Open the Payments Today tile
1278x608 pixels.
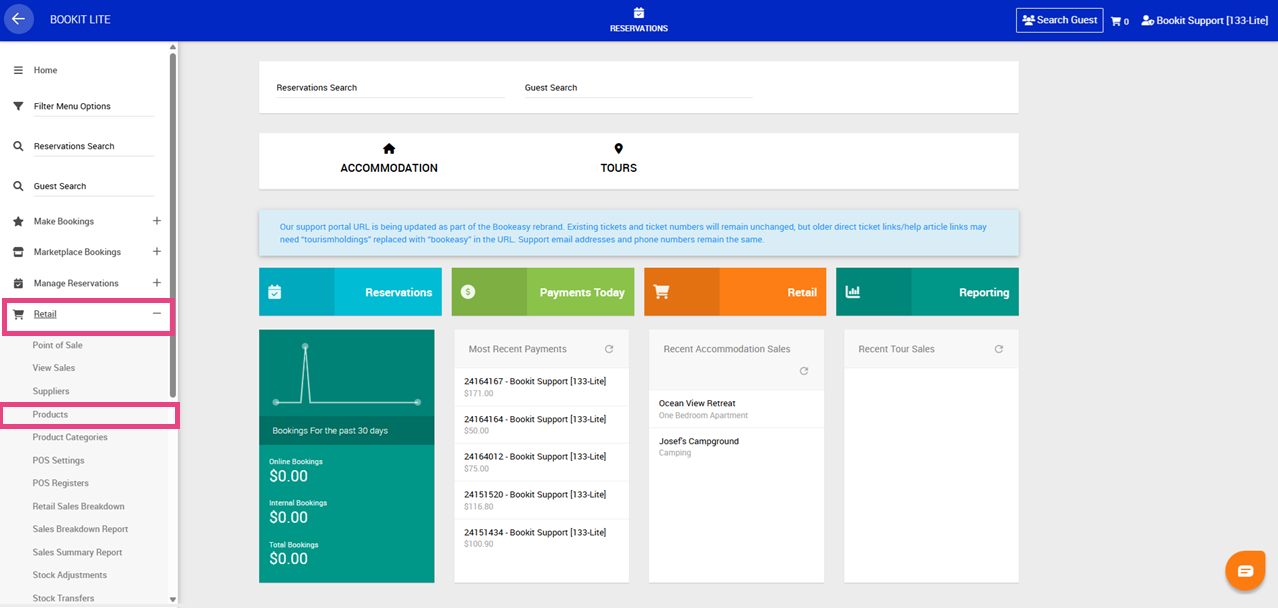point(542,292)
